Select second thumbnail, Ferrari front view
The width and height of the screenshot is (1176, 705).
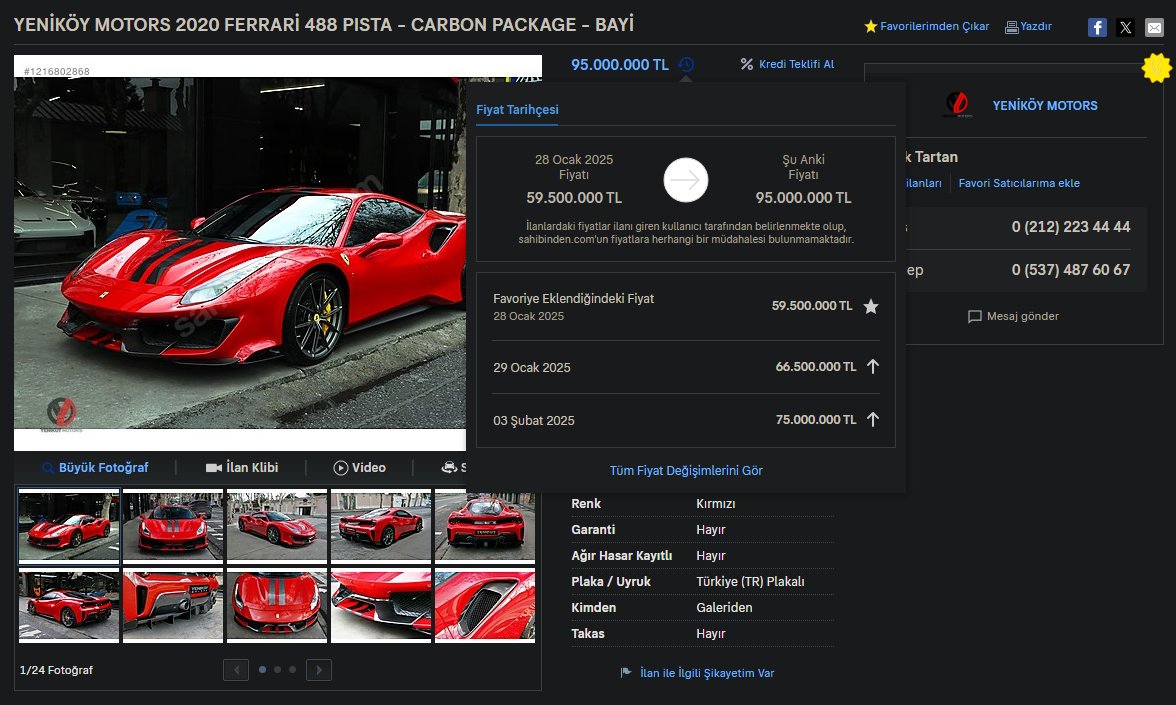172,525
